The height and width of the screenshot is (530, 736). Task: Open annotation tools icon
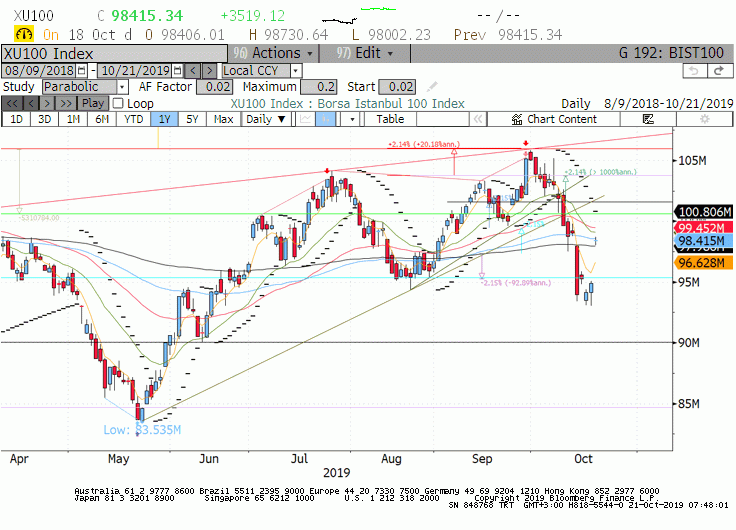pyautogui.click(x=648, y=119)
